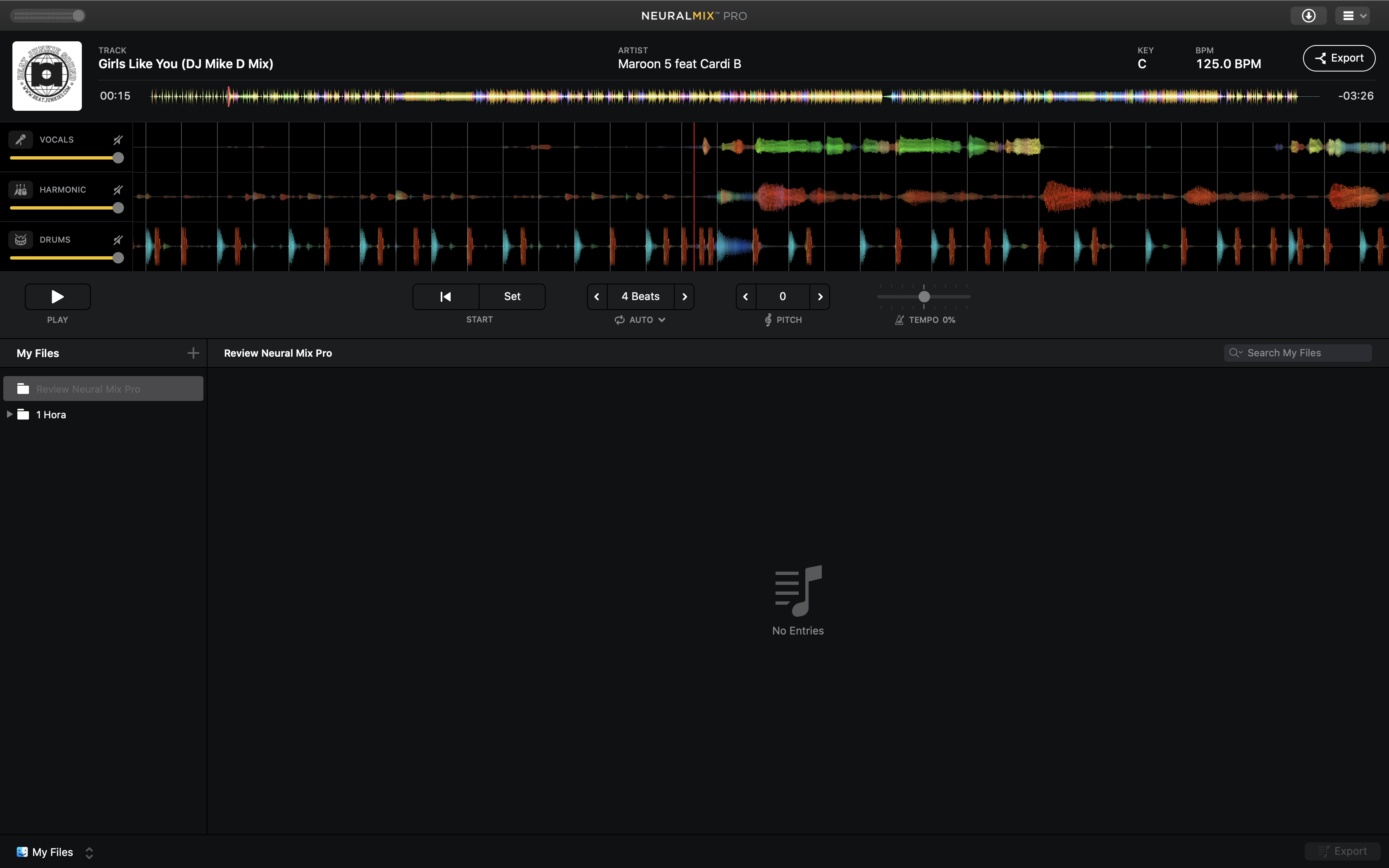Expand the Review Neural Mix Pro folder
Image resolution: width=1389 pixels, height=868 pixels.
pyautogui.click(x=10, y=388)
